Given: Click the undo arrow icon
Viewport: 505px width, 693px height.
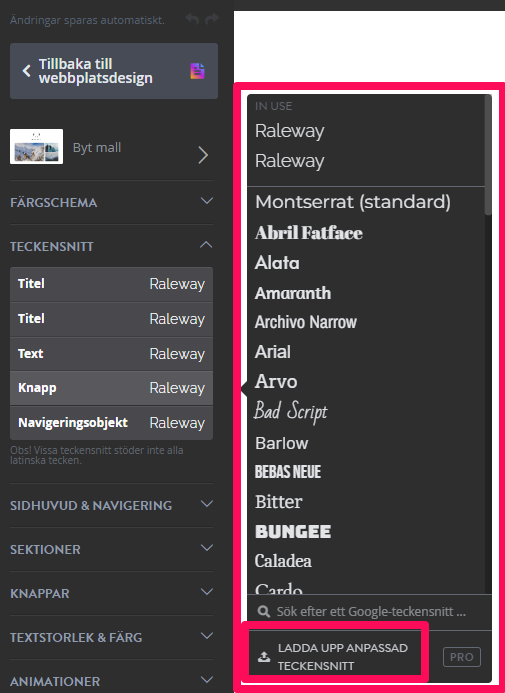Looking at the screenshot, I should click(x=192, y=19).
